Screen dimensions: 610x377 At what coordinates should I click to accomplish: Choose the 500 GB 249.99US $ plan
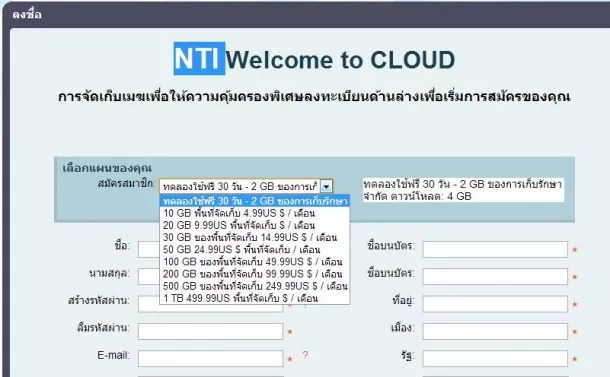255,286
